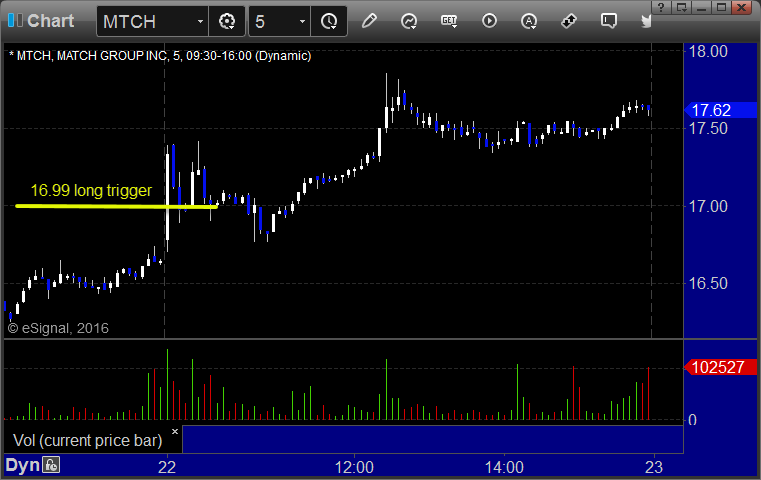Image resolution: width=761 pixels, height=480 pixels.
Task: Click the Dyn scaling label
Action: (22, 465)
